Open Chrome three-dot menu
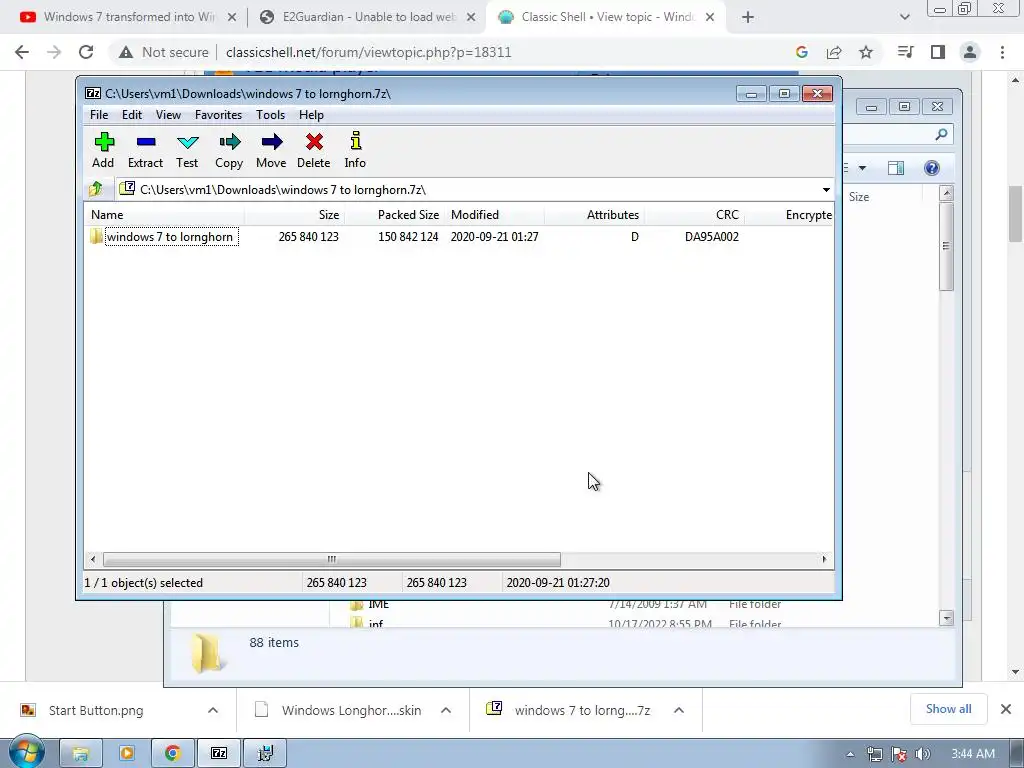Viewport: 1024px width, 768px height. click(1002, 52)
